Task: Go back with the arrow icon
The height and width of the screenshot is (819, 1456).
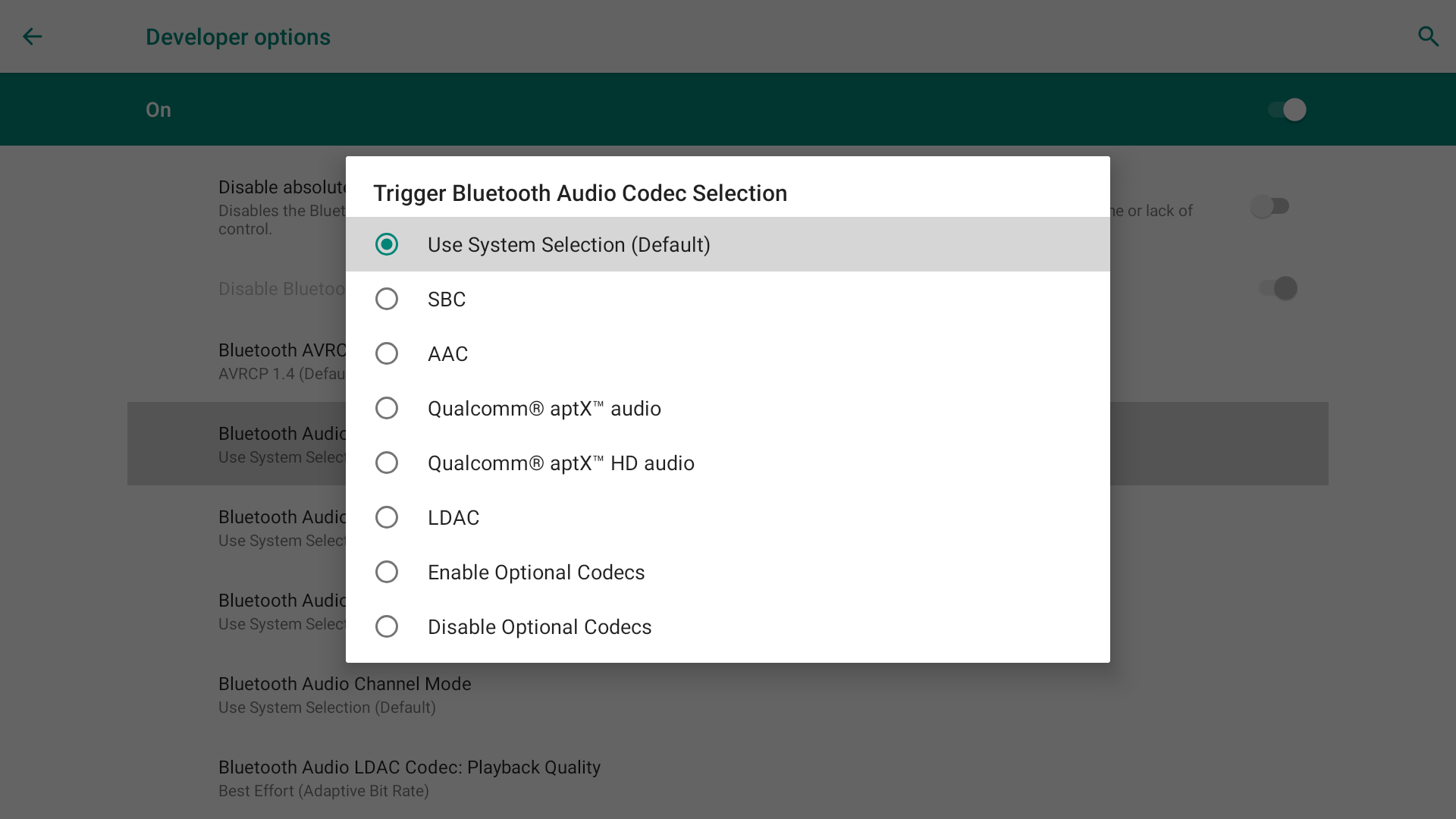Action: (x=32, y=36)
